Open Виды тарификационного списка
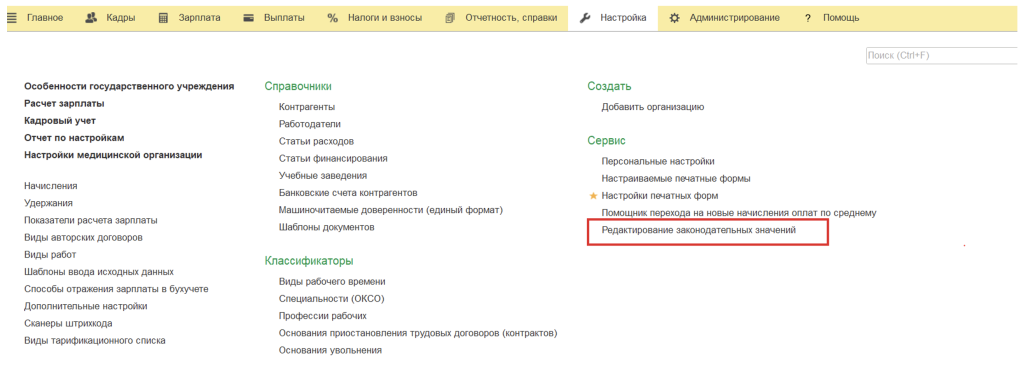Viewport: 1024px width, 367px height. click(x=95, y=340)
